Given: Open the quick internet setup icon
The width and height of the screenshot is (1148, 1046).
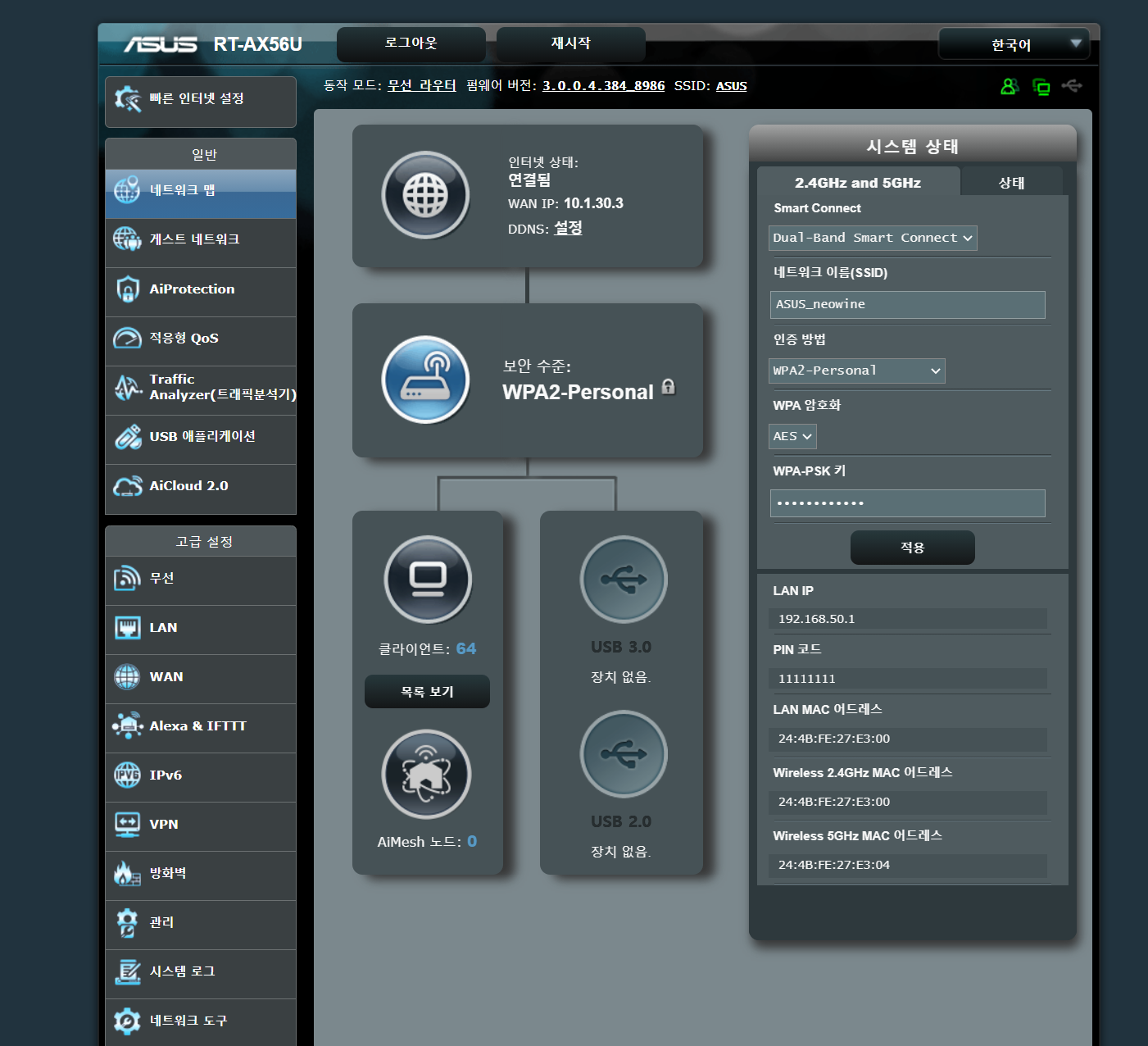Looking at the screenshot, I should pyautogui.click(x=127, y=99).
